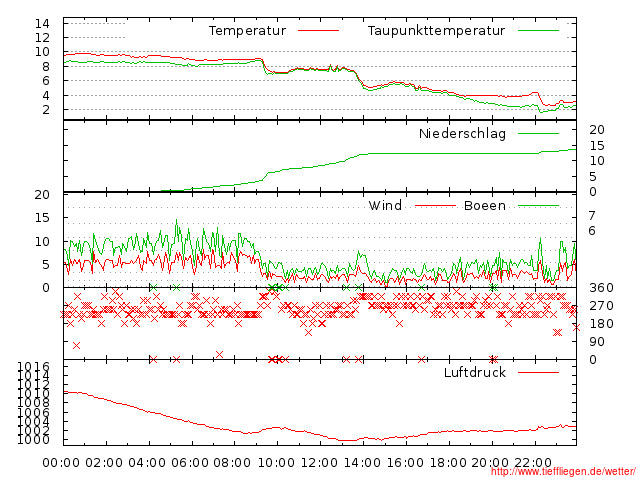
Task: Select the 00:00 time axis label
Action: pyautogui.click(x=61, y=463)
